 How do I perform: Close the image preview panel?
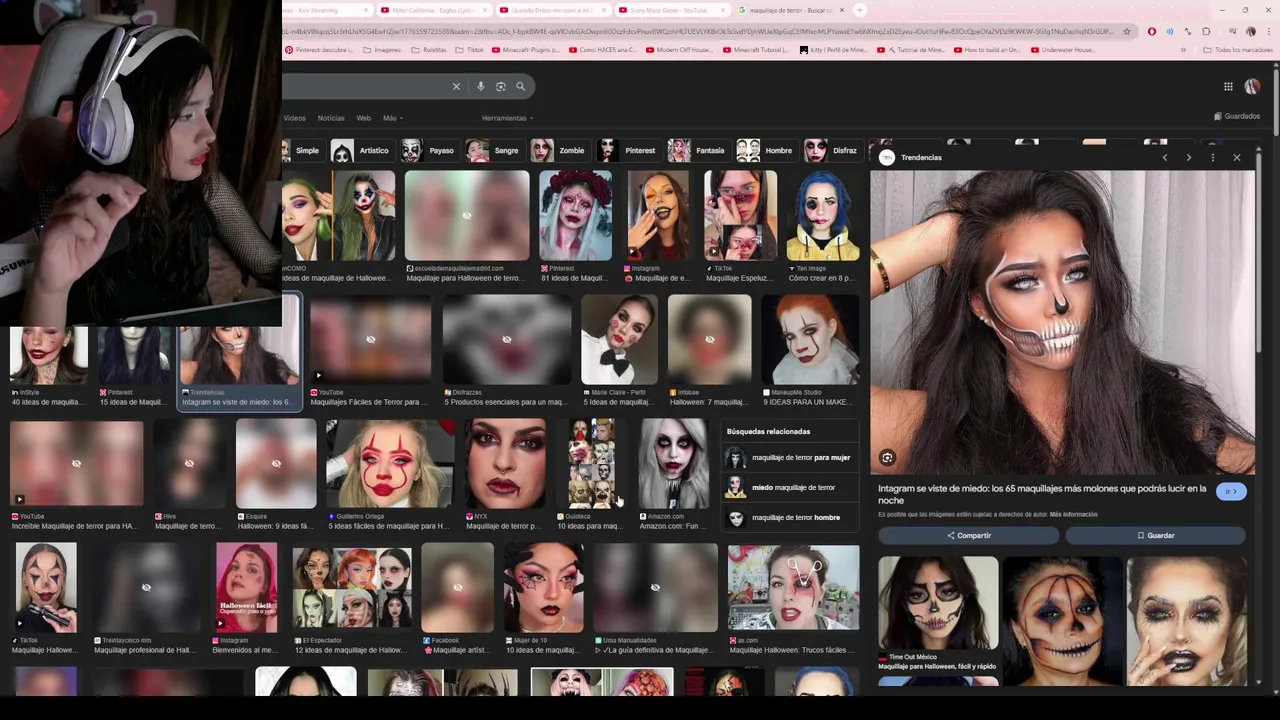(x=1237, y=158)
